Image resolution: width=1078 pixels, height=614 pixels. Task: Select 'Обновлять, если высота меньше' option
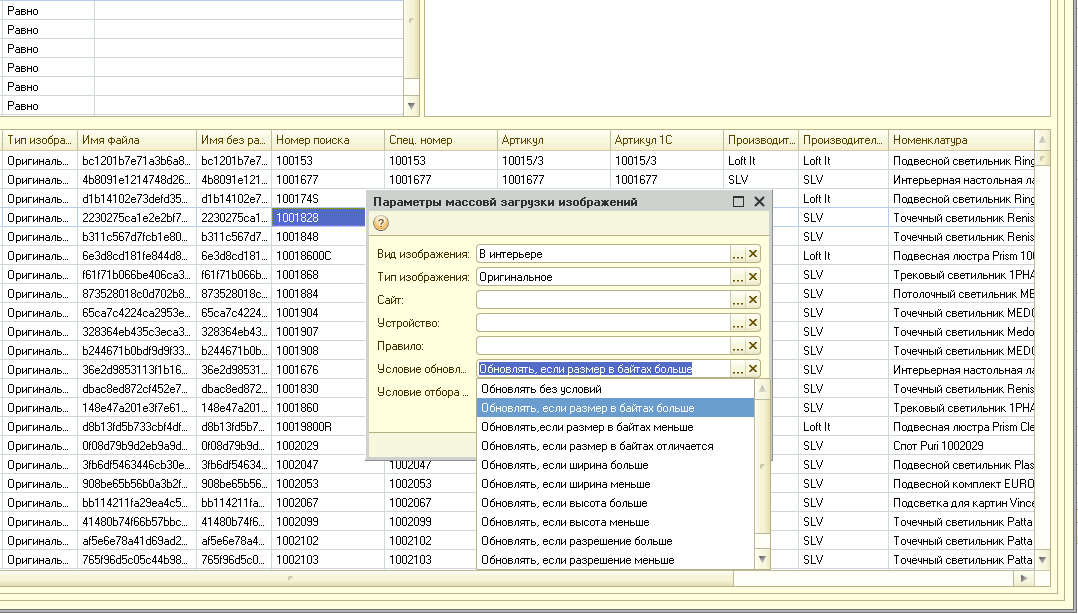(x=564, y=522)
